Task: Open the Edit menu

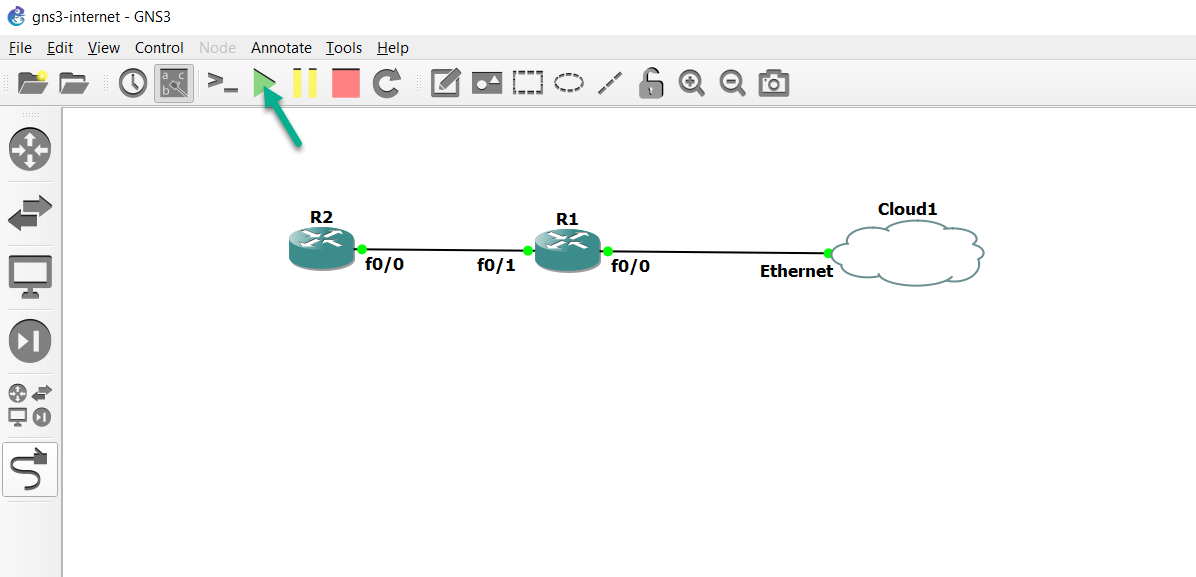Action: (60, 47)
